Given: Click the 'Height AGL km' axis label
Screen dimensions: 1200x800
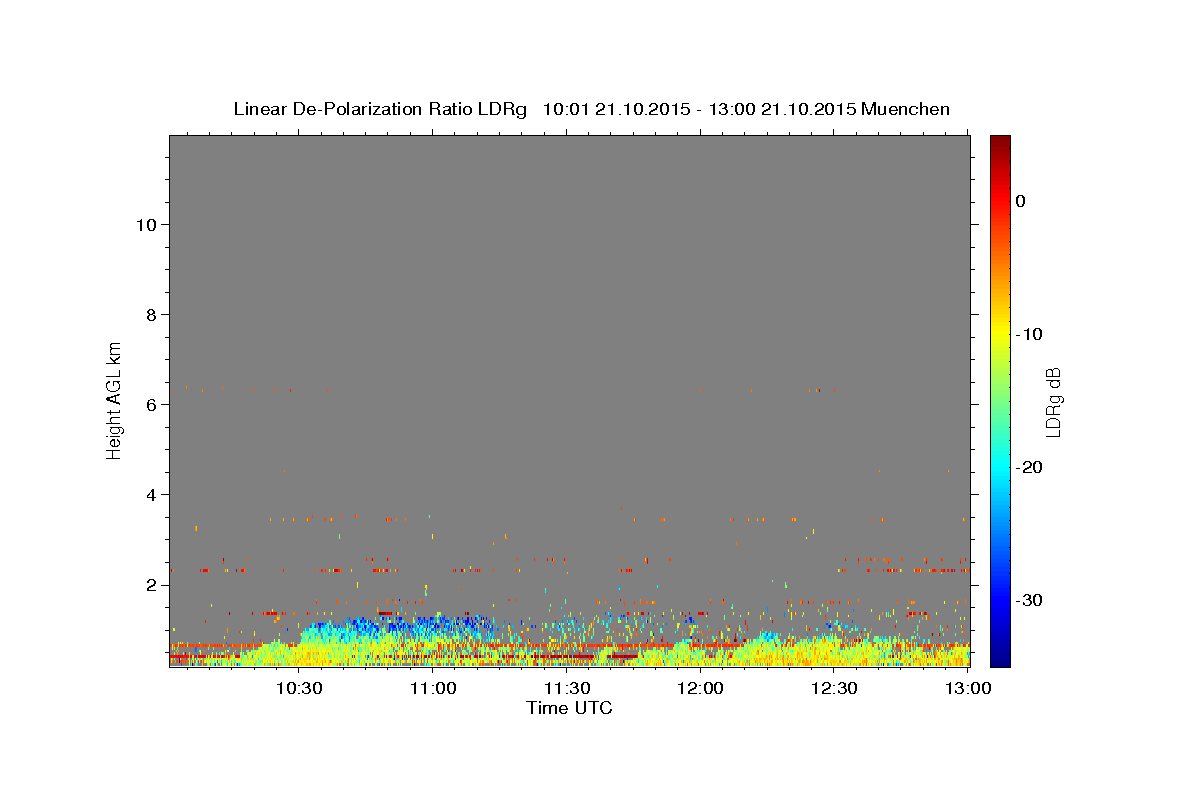Looking at the screenshot, I should click(115, 399).
